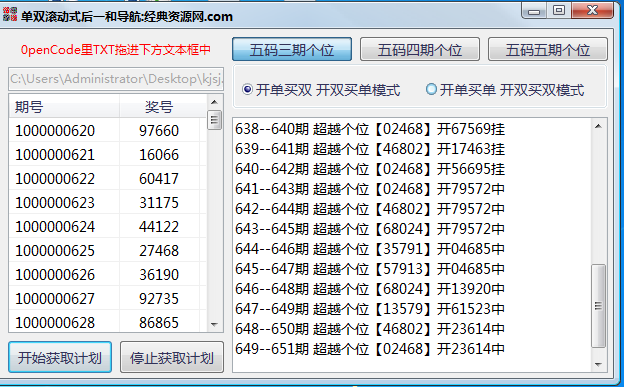Image resolution: width=624 pixels, height=387 pixels.
Task: Minimize the window
Action: point(534,11)
